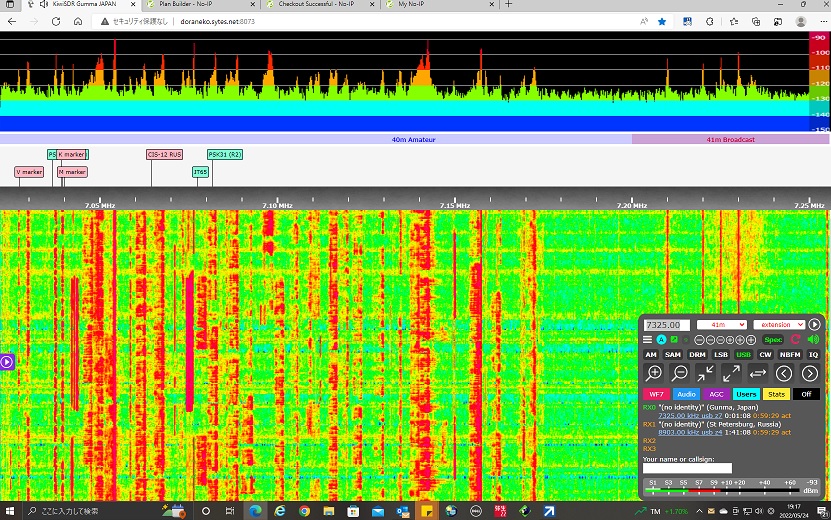Collapse panel using the purple side arrow

point(6,362)
